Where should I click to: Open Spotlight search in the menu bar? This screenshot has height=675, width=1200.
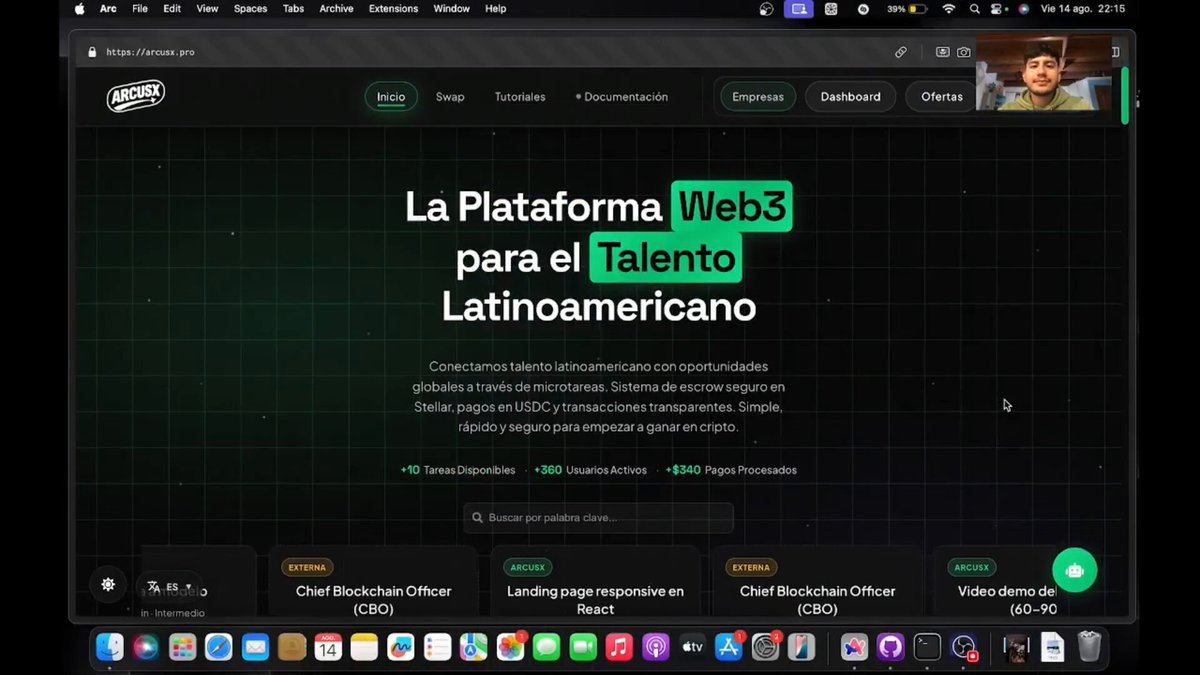(974, 9)
